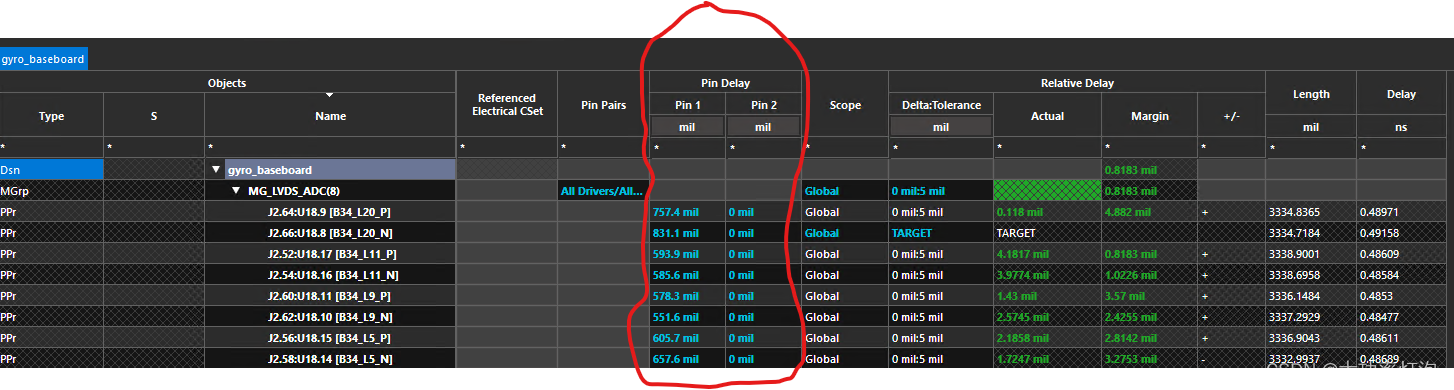
Task: Click the mil unit under Length
Action: click(1311, 127)
